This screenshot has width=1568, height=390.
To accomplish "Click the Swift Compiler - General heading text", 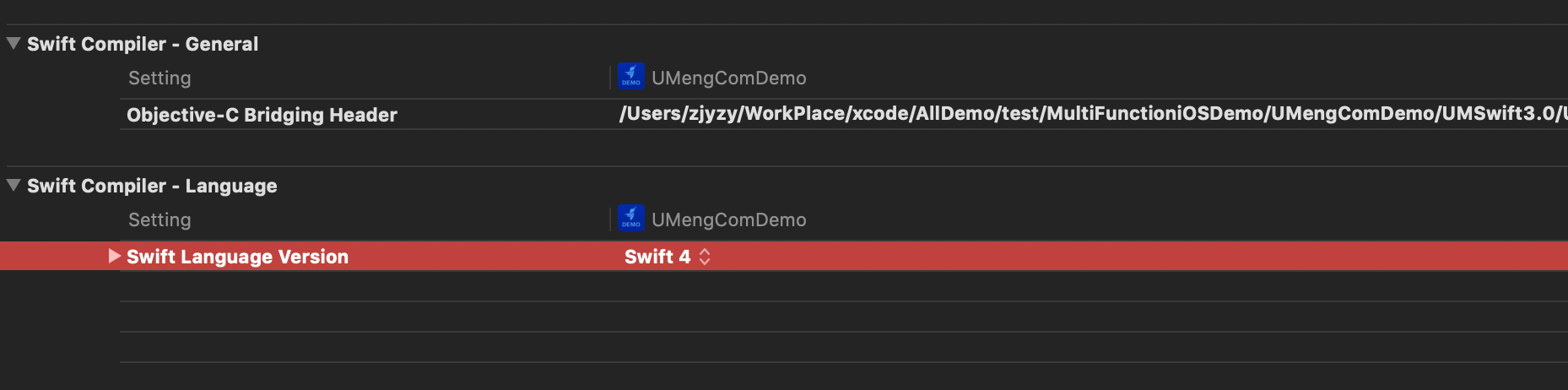I will (x=143, y=44).
